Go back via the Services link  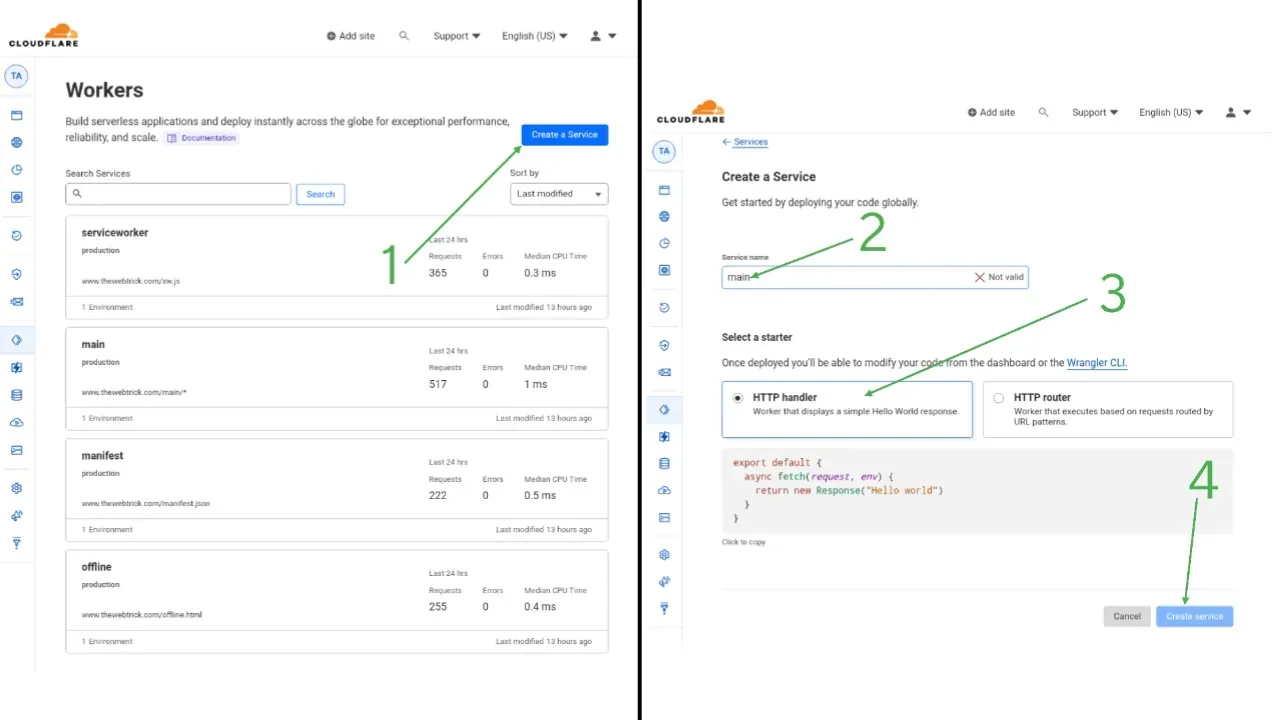745,142
